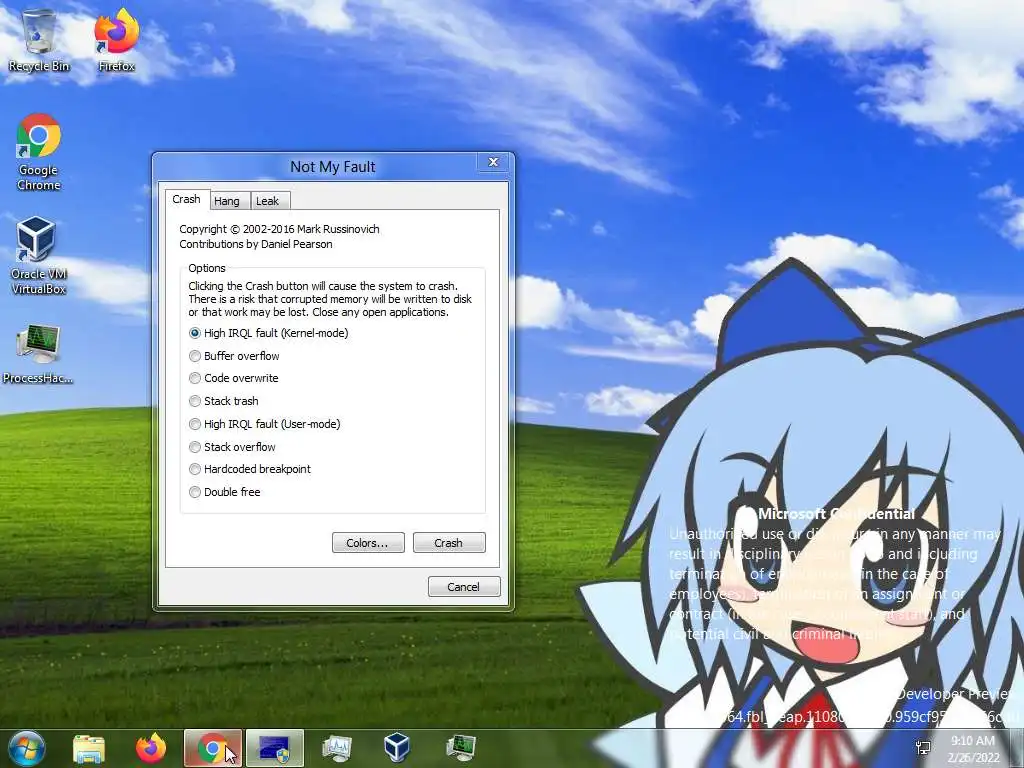Click the Crash button

[x=449, y=543]
